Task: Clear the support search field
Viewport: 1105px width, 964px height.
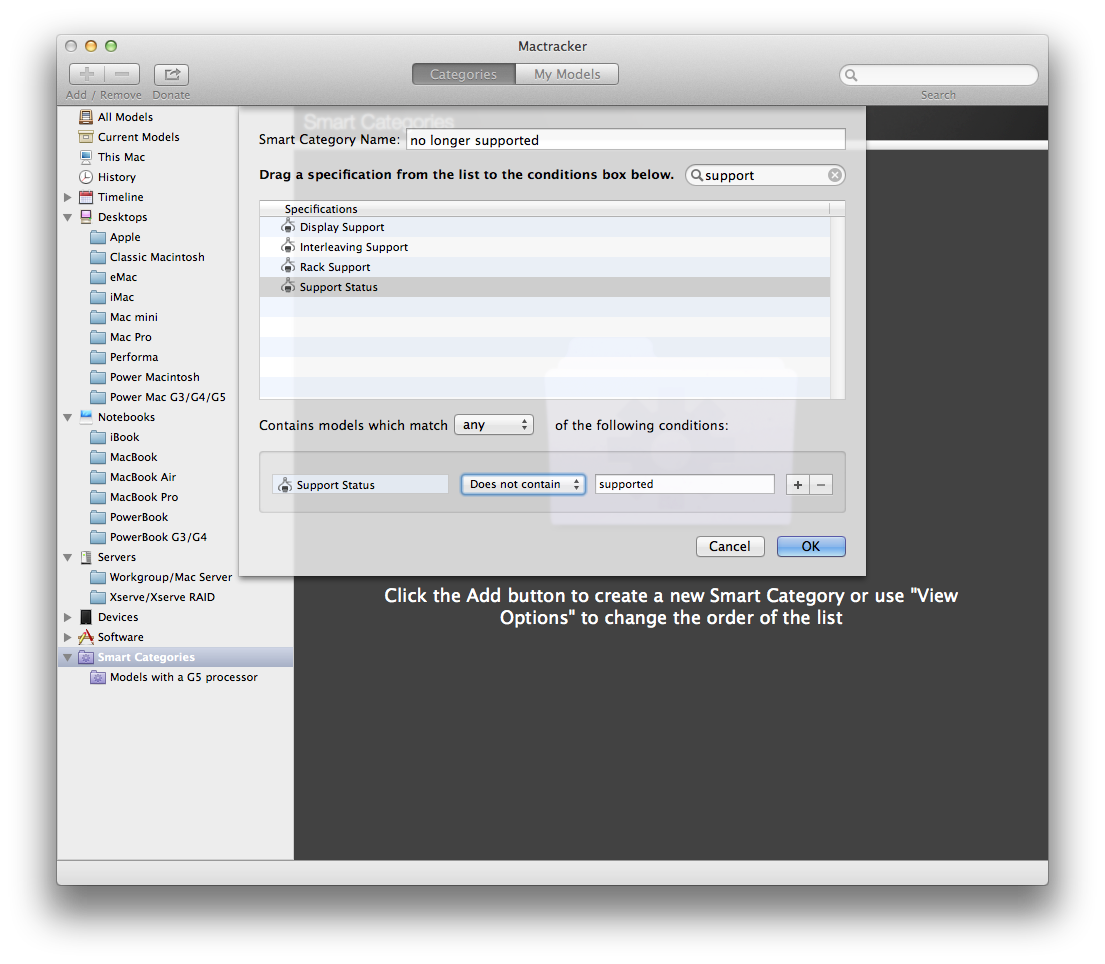Action: point(834,175)
